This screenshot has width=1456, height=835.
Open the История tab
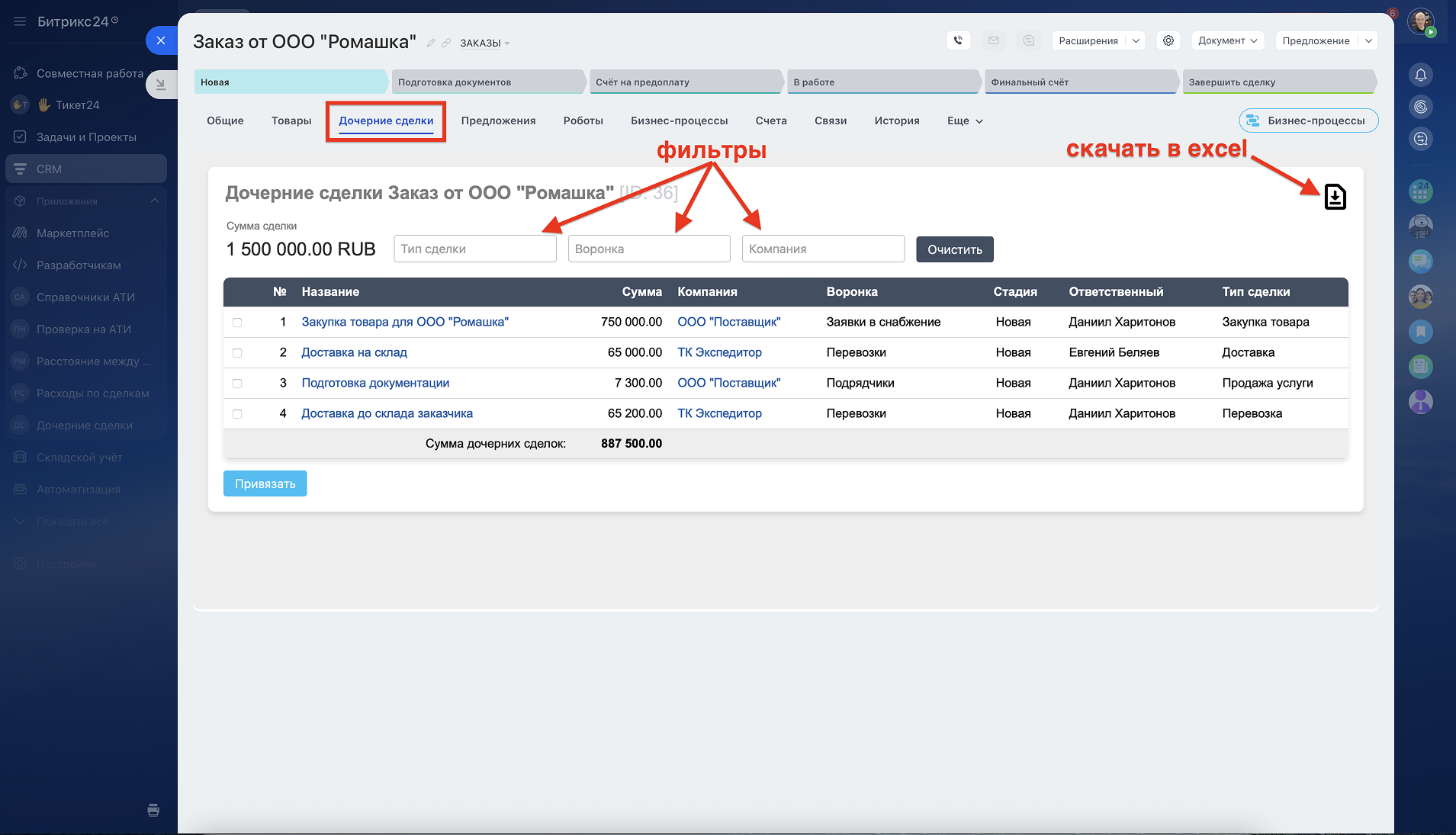click(897, 120)
